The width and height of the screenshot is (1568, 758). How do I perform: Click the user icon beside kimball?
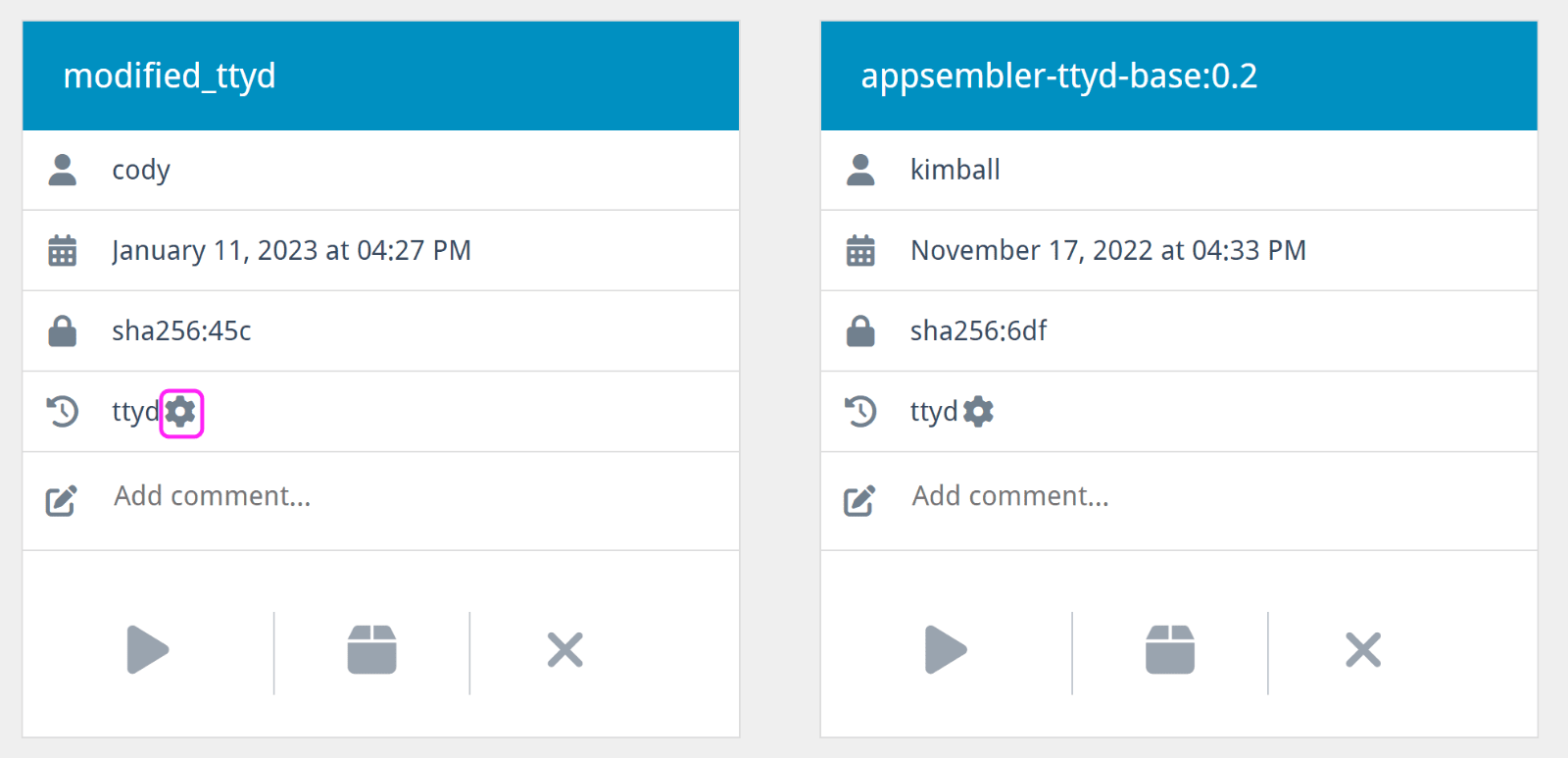point(859,169)
